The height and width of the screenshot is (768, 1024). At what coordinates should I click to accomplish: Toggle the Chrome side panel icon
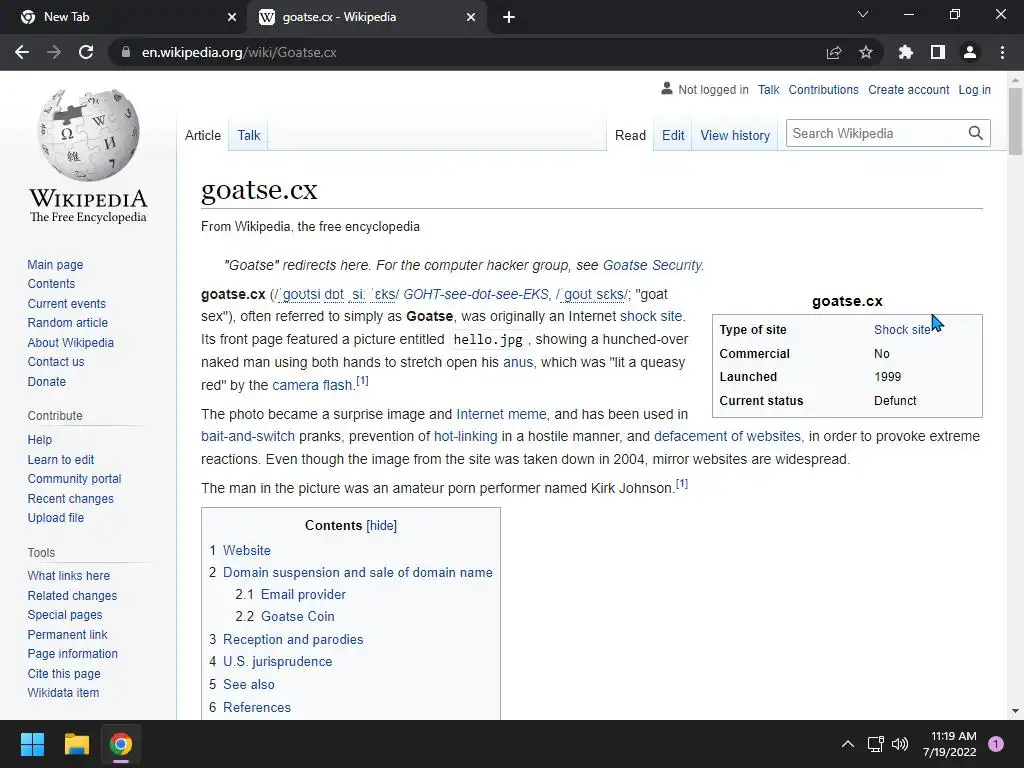938,52
